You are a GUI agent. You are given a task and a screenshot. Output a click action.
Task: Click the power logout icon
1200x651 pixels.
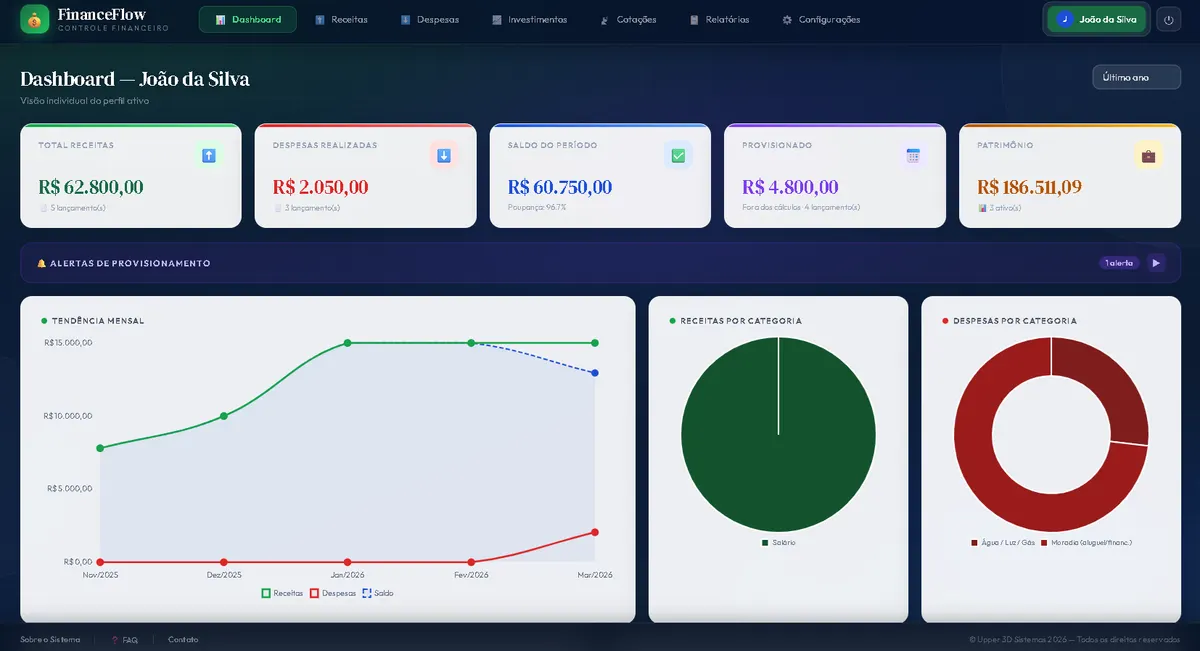point(1168,19)
